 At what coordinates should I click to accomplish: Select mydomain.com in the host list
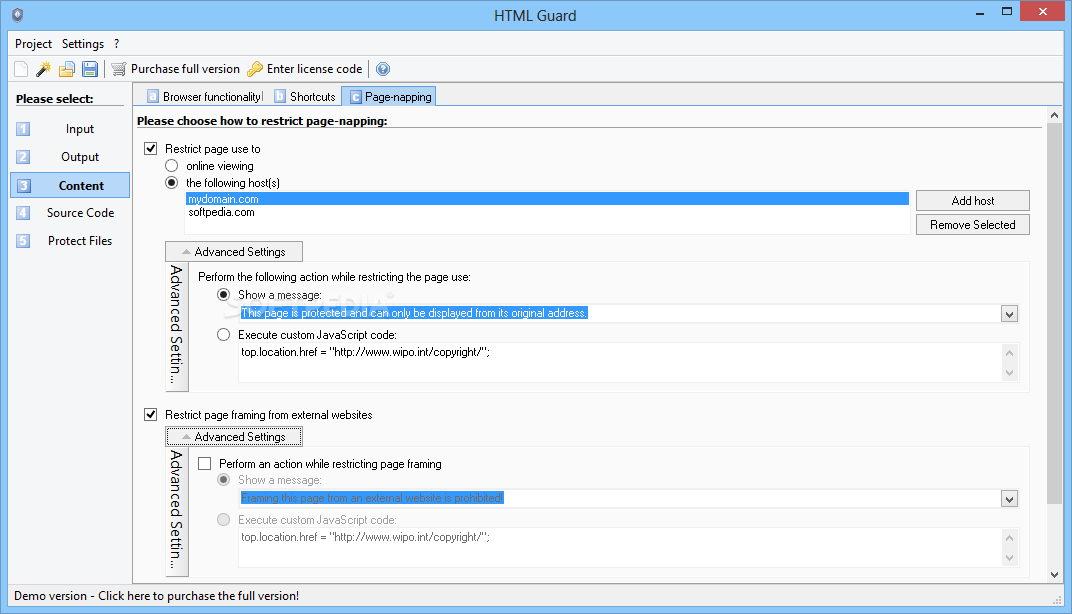[547, 199]
